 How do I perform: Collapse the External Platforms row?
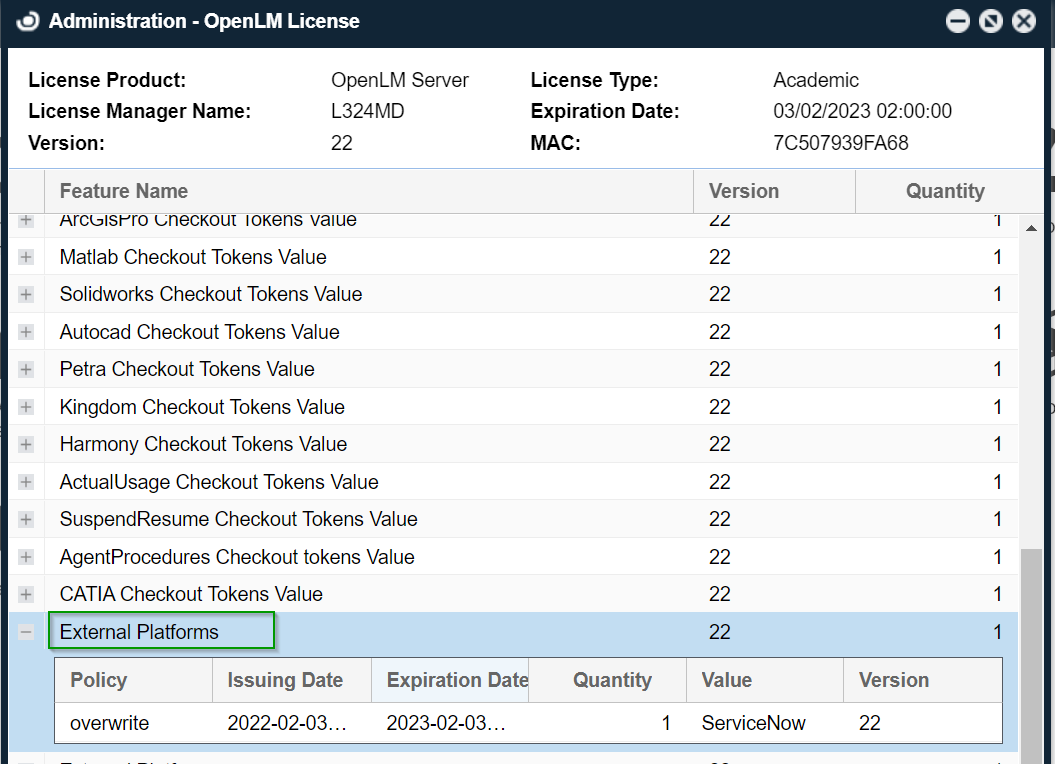[26, 632]
